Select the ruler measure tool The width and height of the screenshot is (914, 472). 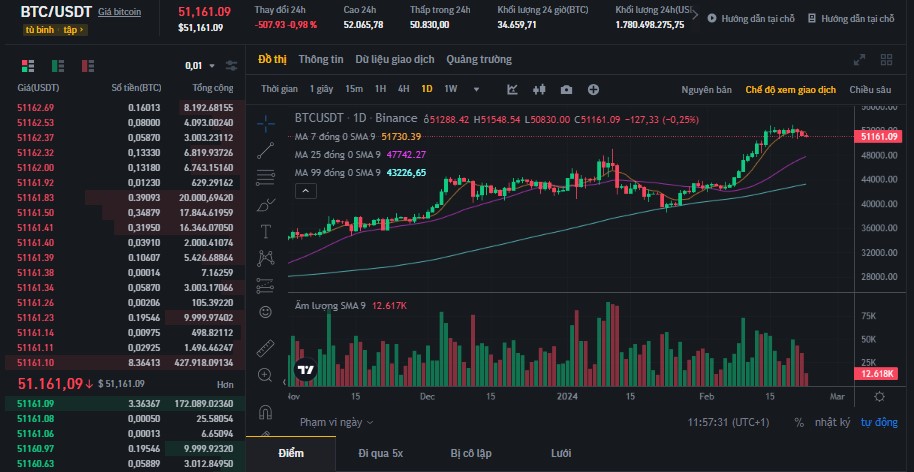click(266, 348)
